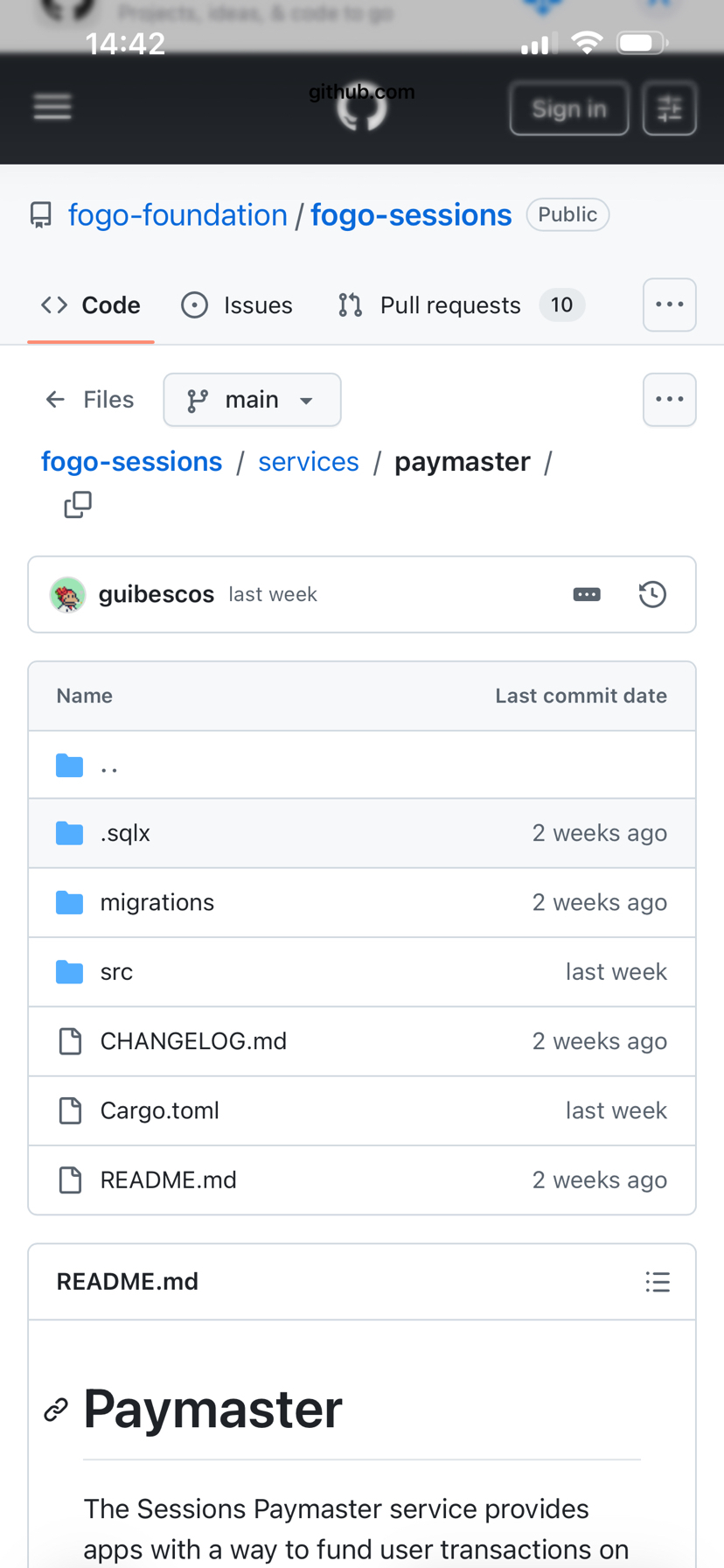Open the Cargo.toml file
Image resolution: width=724 pixels, height=1568 pixels.
click(x=159, y=1110)
